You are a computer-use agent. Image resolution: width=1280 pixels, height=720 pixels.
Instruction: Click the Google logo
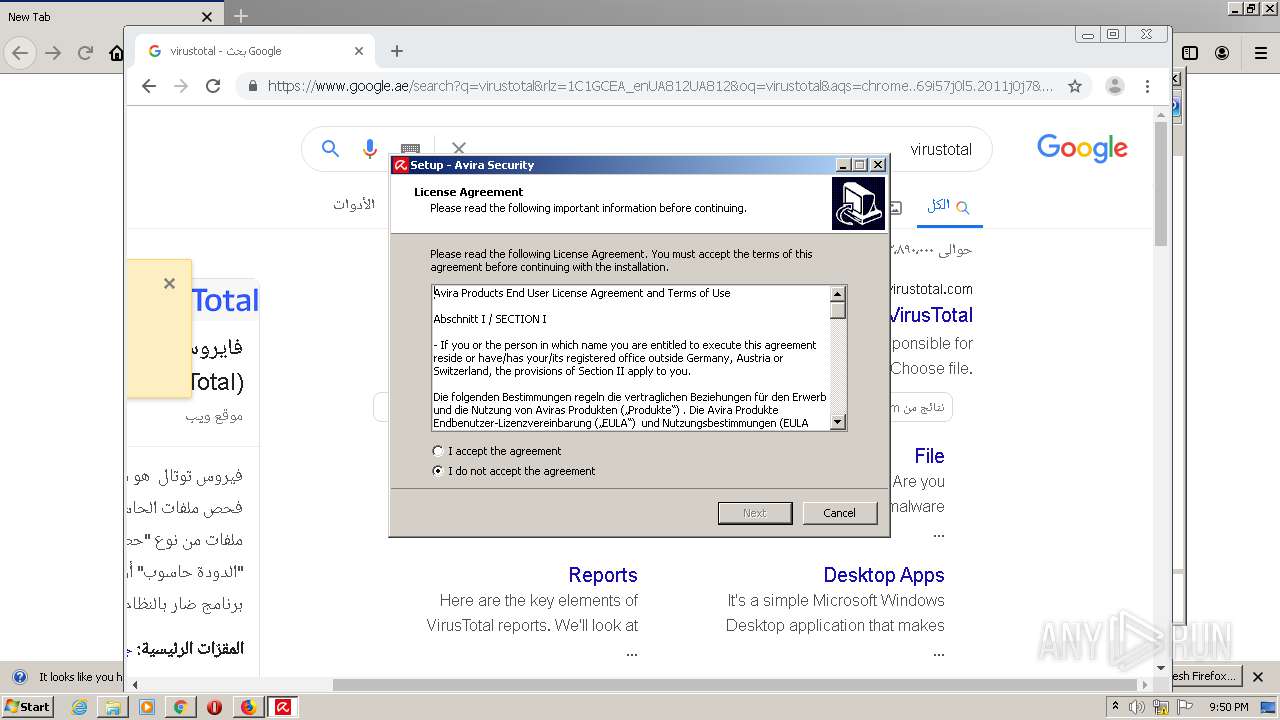pos(1082,148)
